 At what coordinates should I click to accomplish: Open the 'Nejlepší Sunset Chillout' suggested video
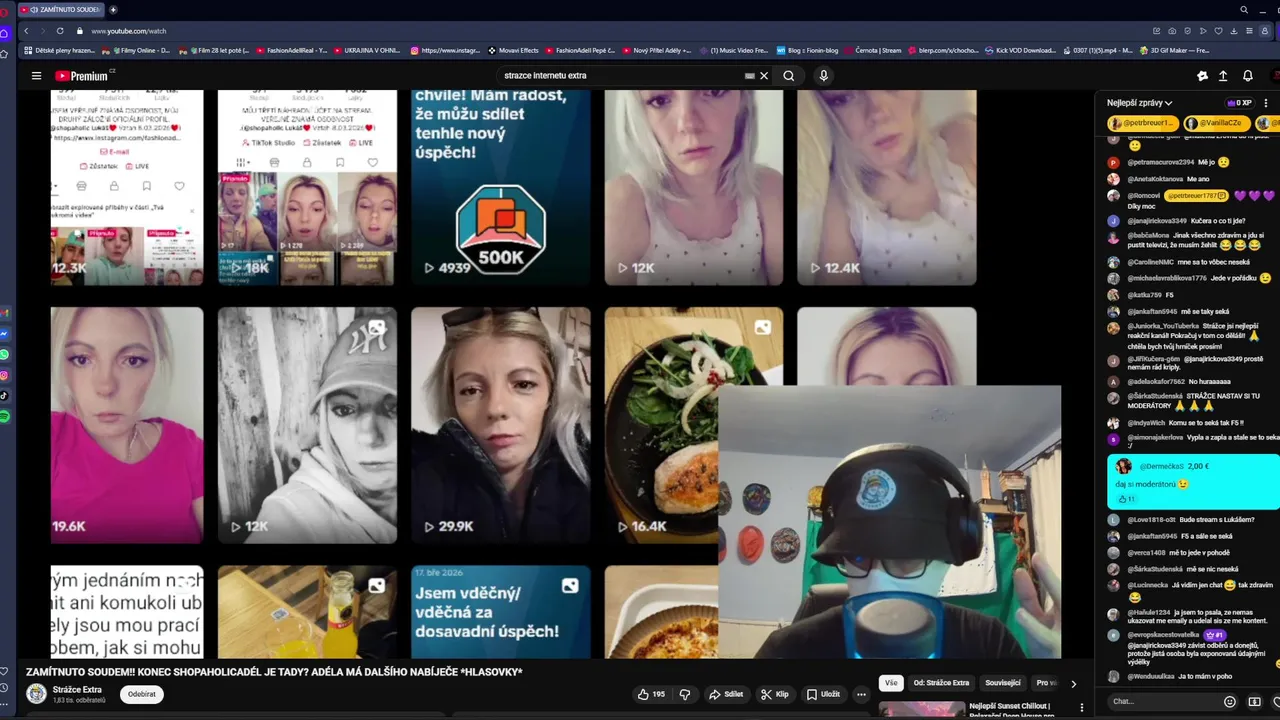point(1012,710)
